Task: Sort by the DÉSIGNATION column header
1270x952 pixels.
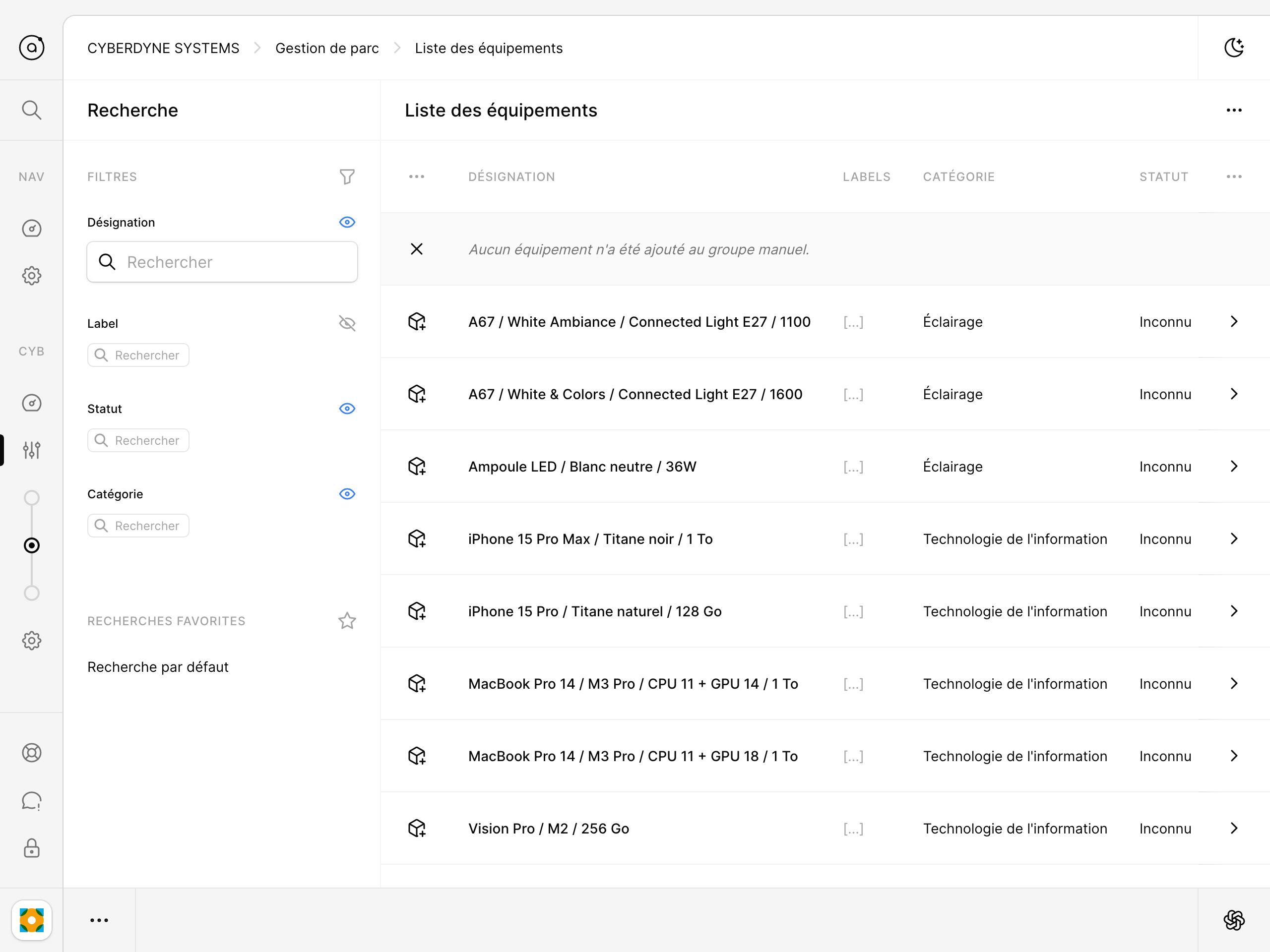Action: pos(511,177)
